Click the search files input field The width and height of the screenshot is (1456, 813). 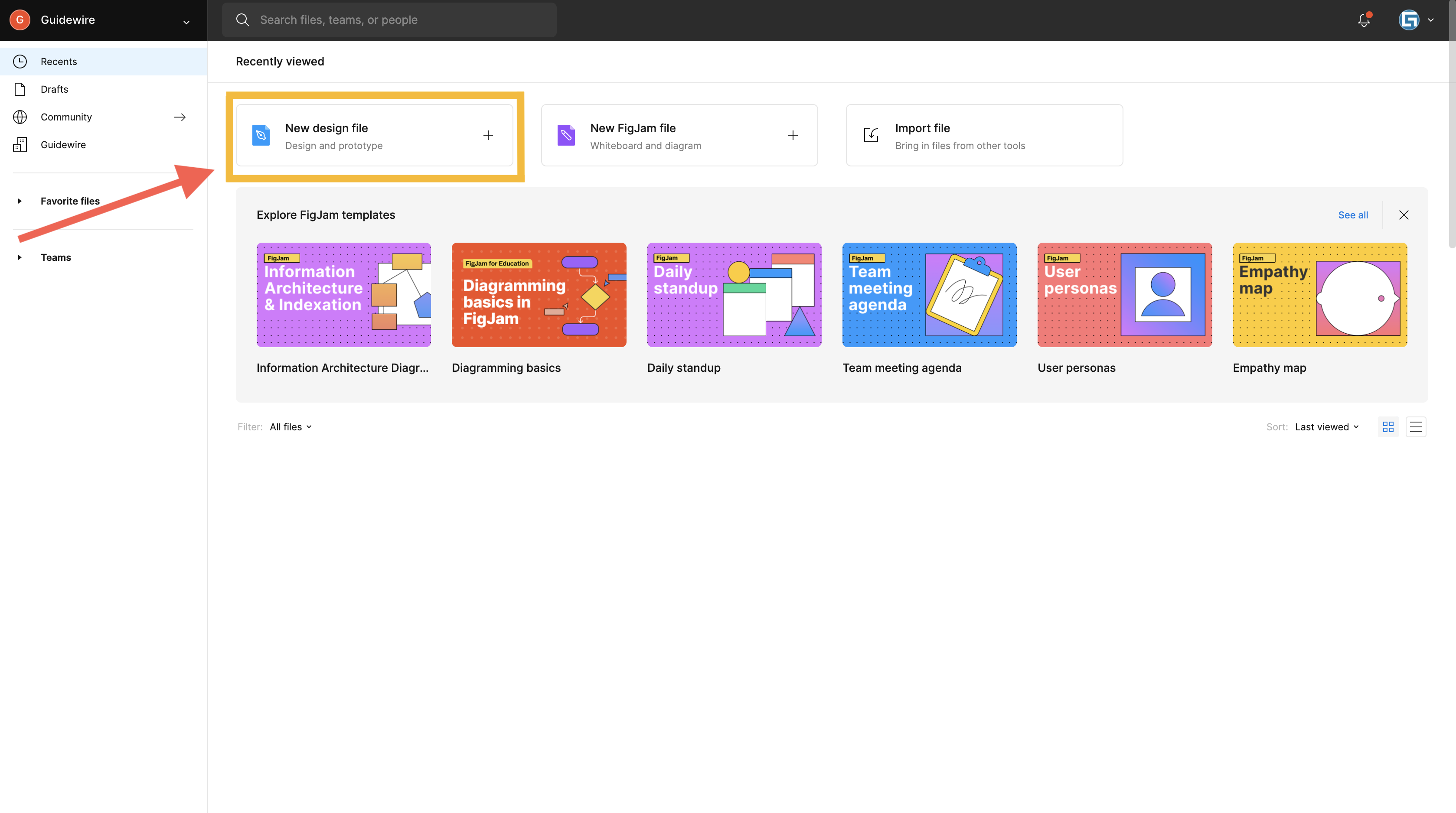click(389, 20)
